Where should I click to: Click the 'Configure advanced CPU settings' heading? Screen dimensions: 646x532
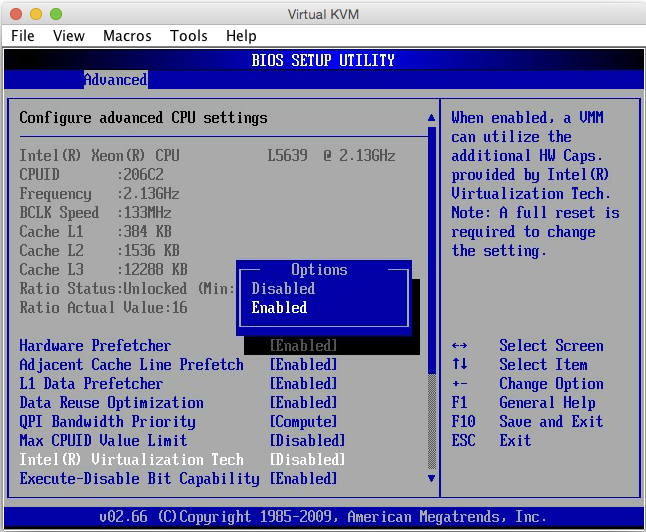pos(143,118)
